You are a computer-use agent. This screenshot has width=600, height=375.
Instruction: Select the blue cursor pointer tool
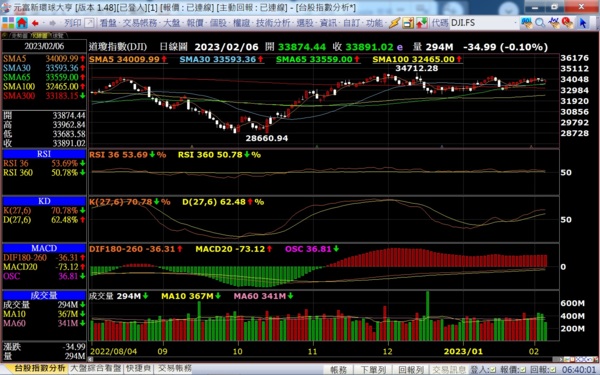click(583, 23)
